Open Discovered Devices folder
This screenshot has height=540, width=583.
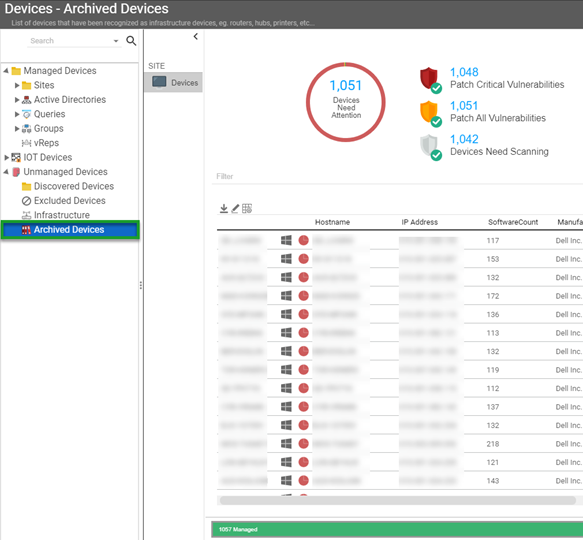[74, 186]
